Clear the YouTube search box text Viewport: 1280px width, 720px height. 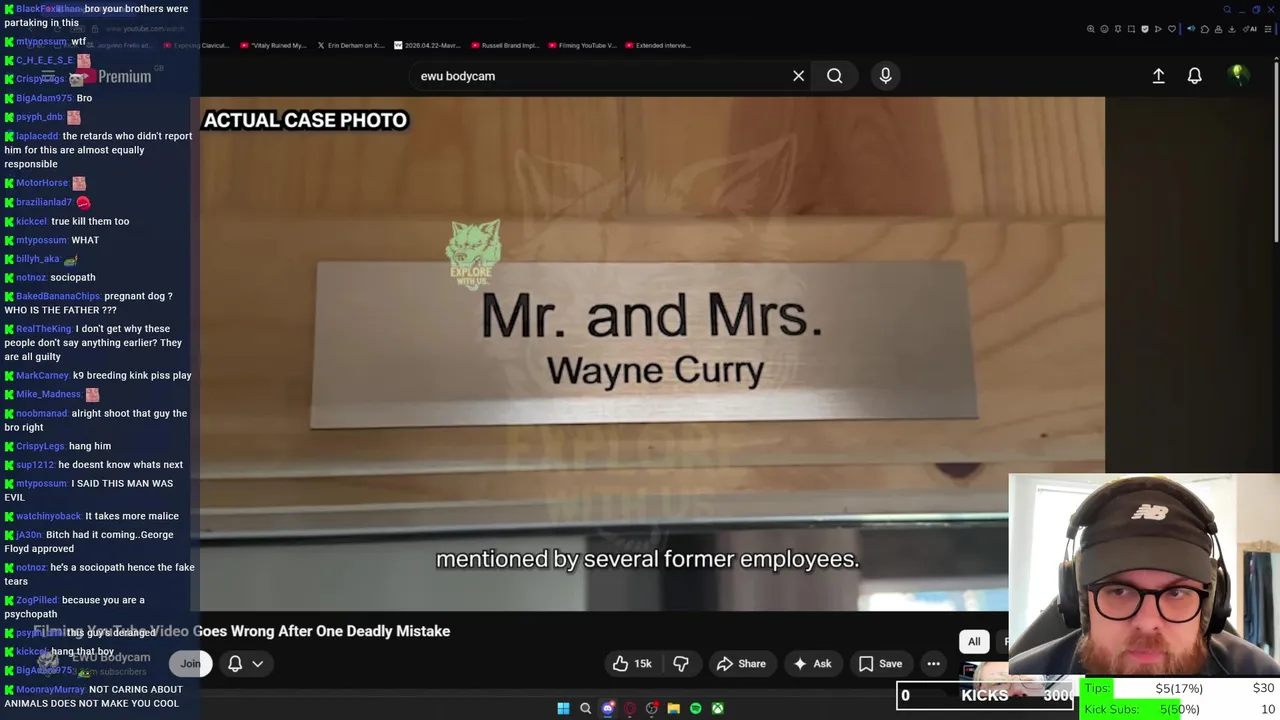[x=798, y=76]
